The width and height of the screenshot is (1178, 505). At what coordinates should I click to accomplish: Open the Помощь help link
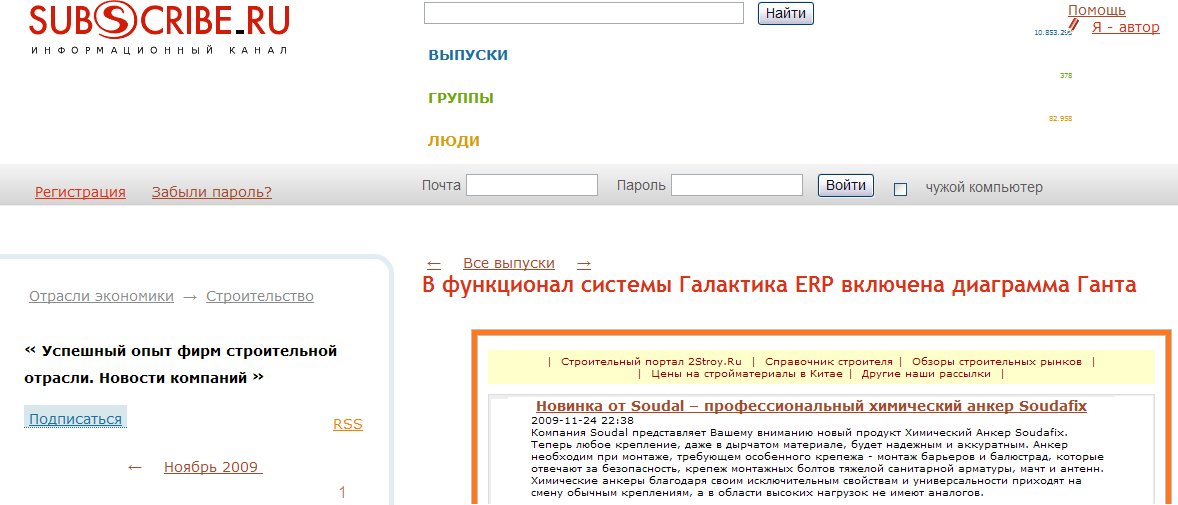click(1097, 10)
